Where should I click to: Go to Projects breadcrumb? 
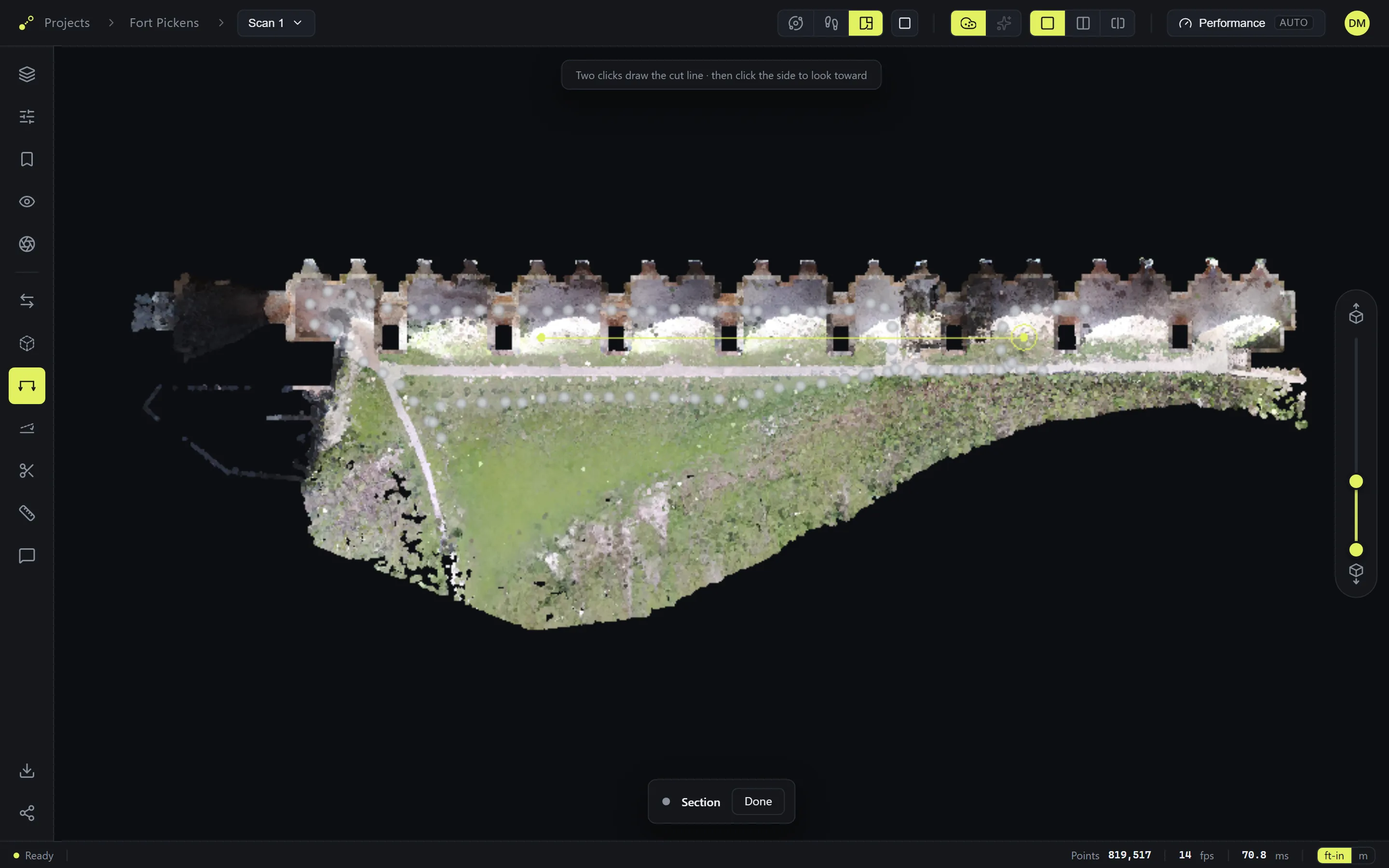pos(67,23)
